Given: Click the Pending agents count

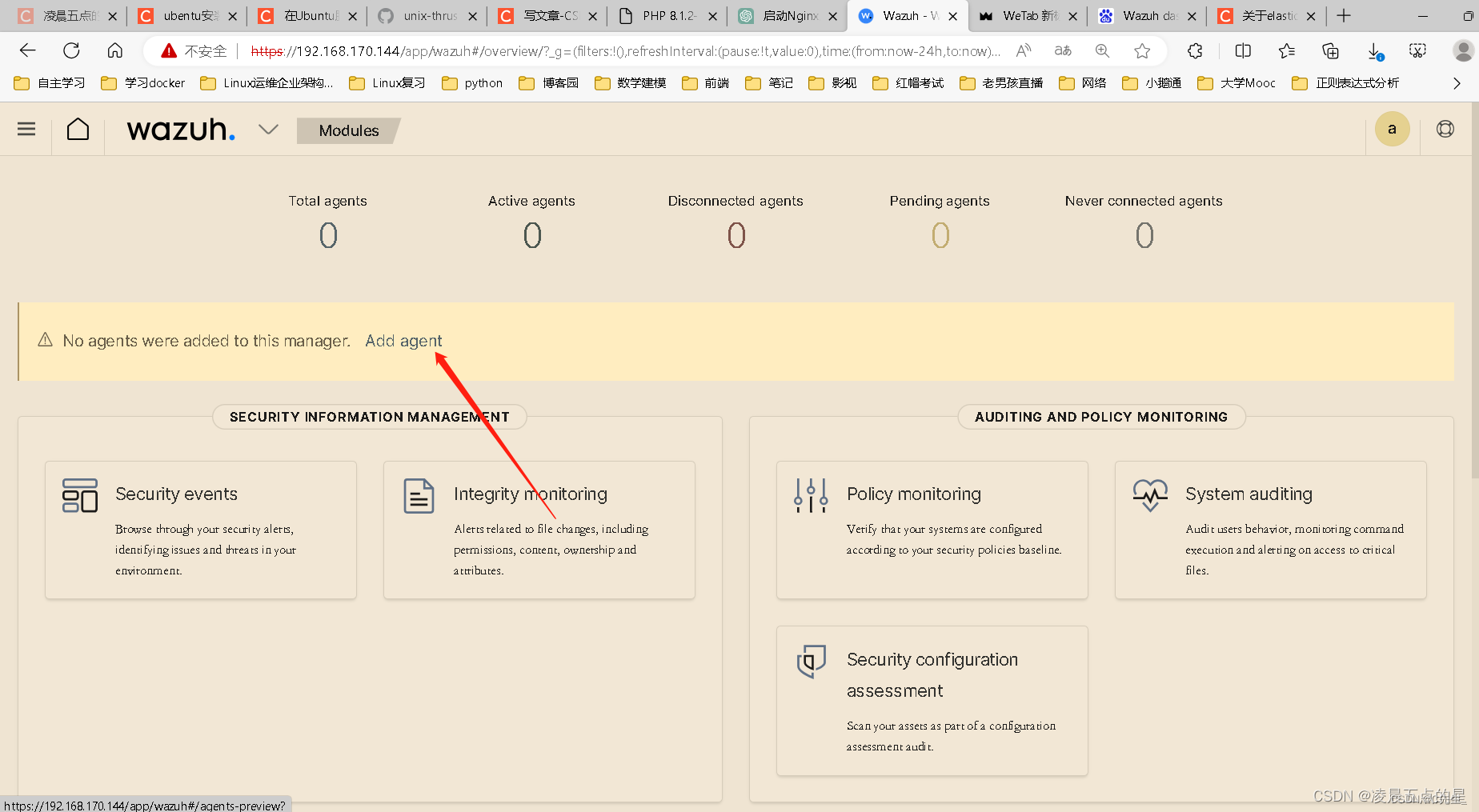Looking at the screenshot, I should point(940,235).
